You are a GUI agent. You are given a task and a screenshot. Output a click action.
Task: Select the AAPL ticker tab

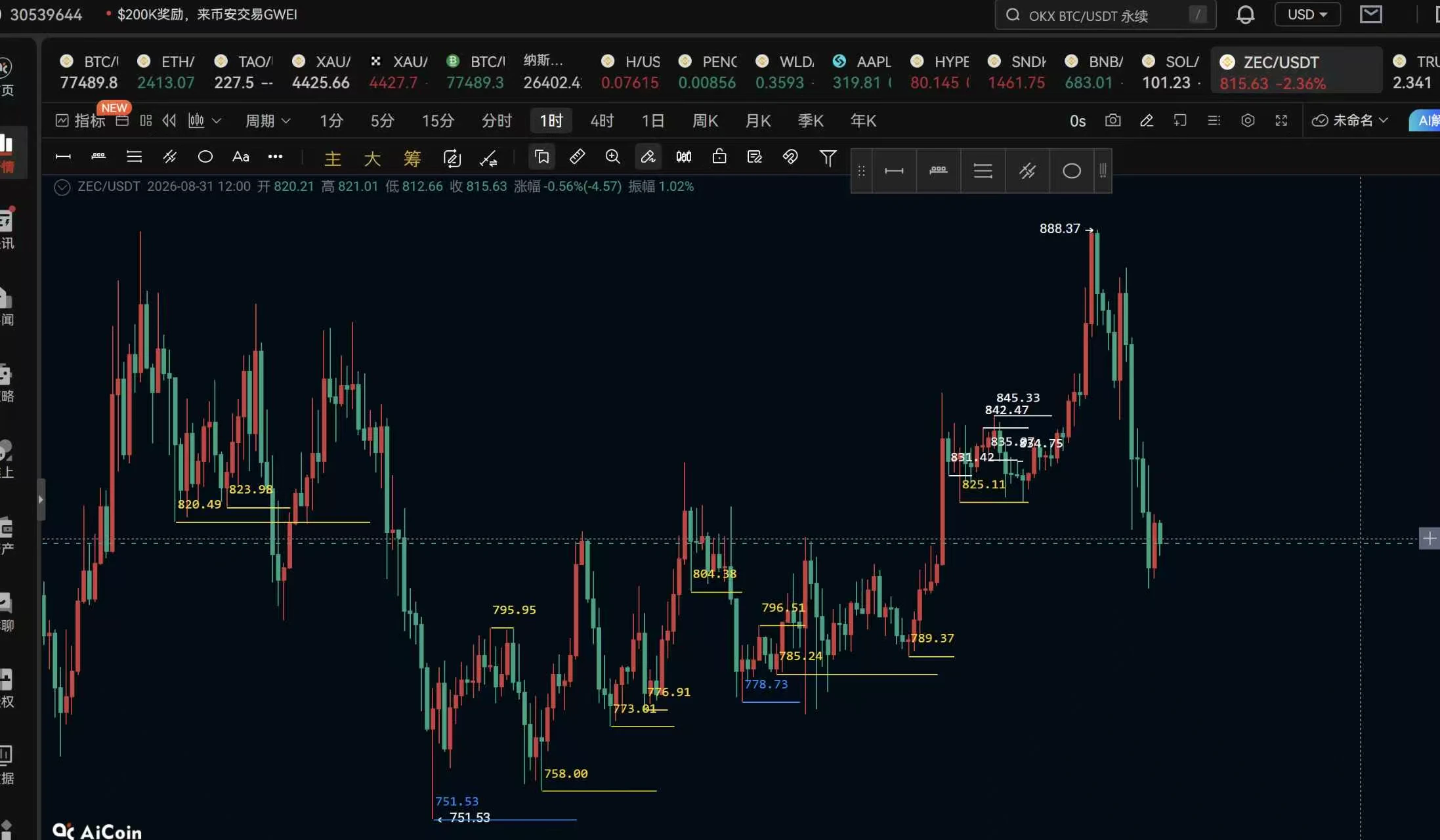pos(862,72)
